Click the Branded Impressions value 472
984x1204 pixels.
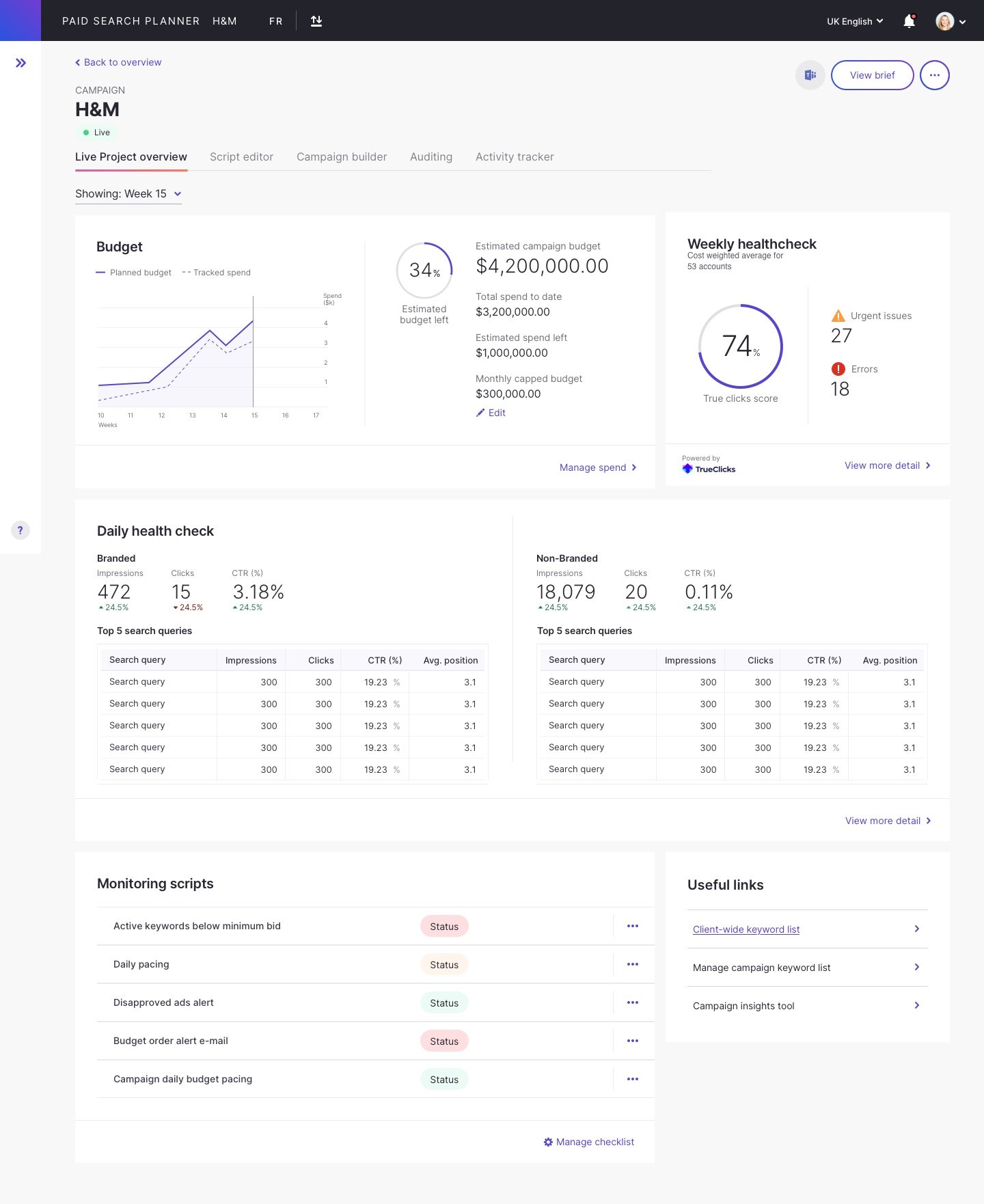click(114, 592)
